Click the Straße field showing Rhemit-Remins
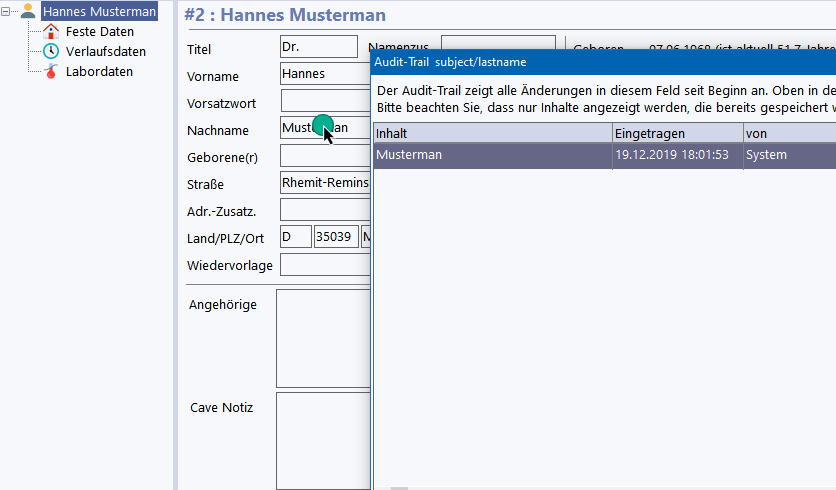This screenshot has height=490, width=836. [x=324, y=183]
